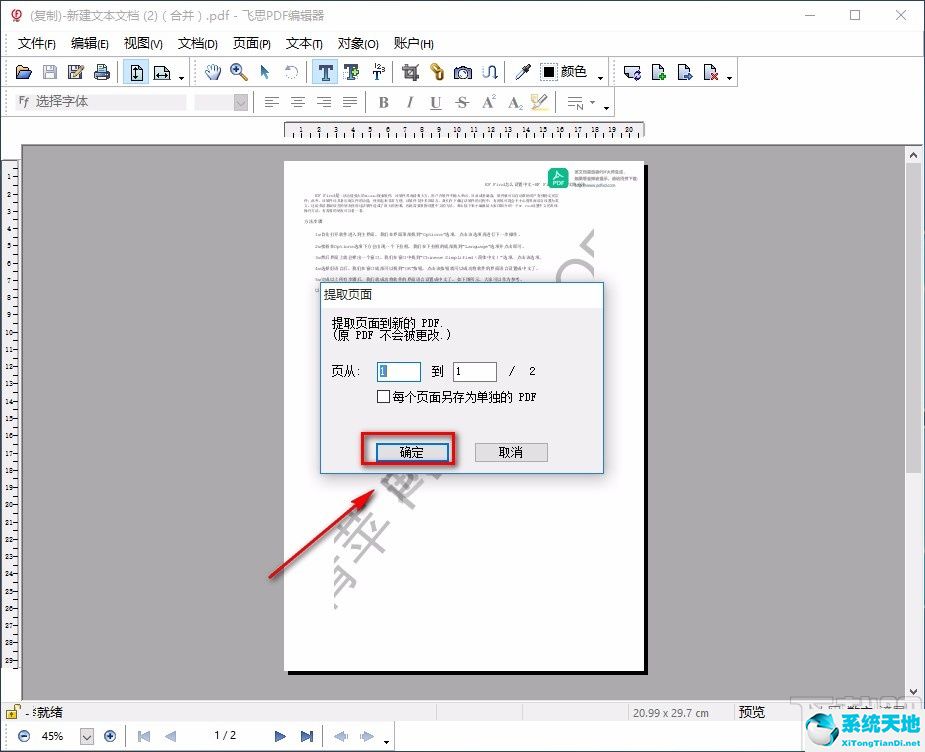Go to next page arrow

tap(280, 736)
